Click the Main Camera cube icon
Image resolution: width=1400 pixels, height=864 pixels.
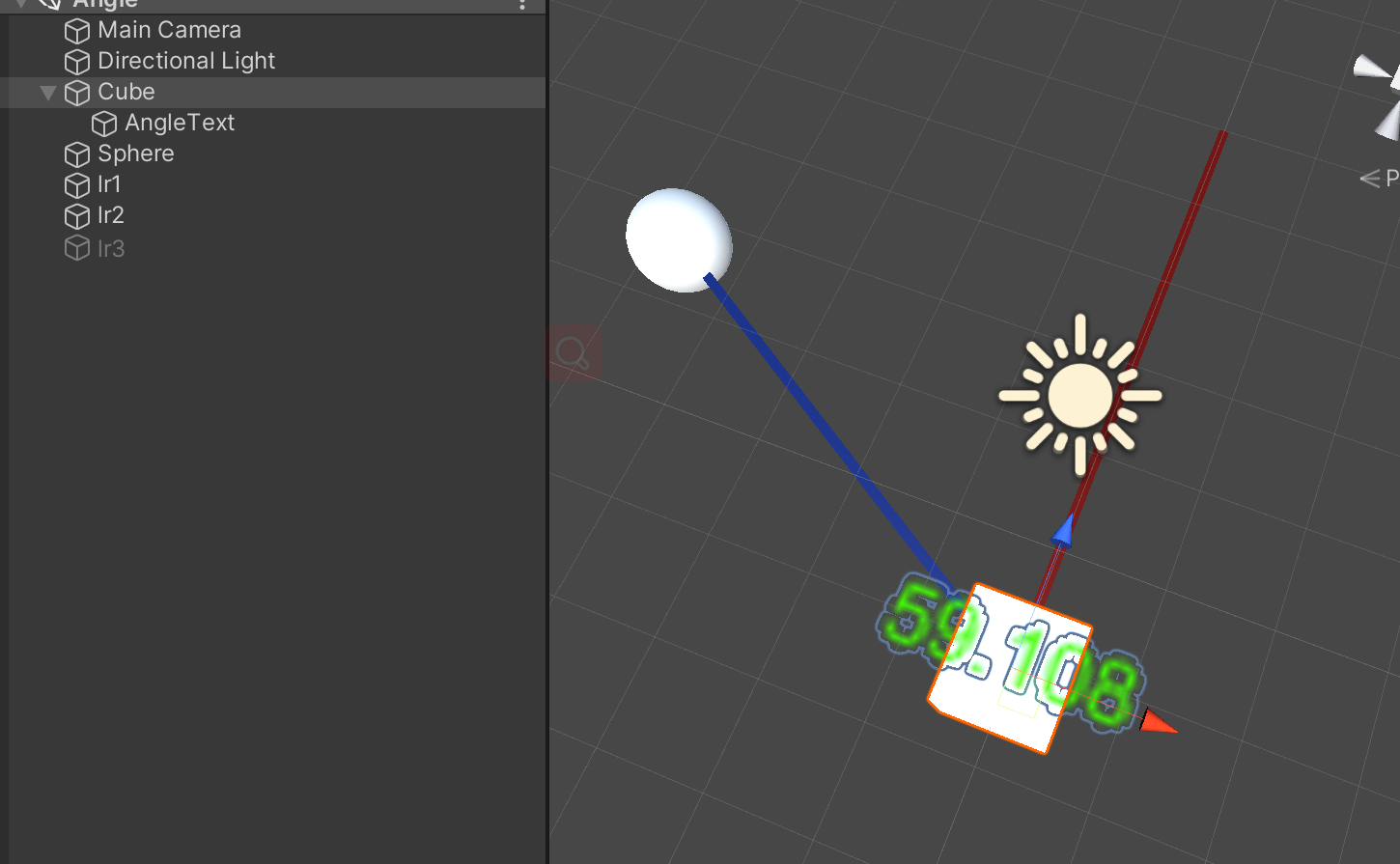(77, 31)
